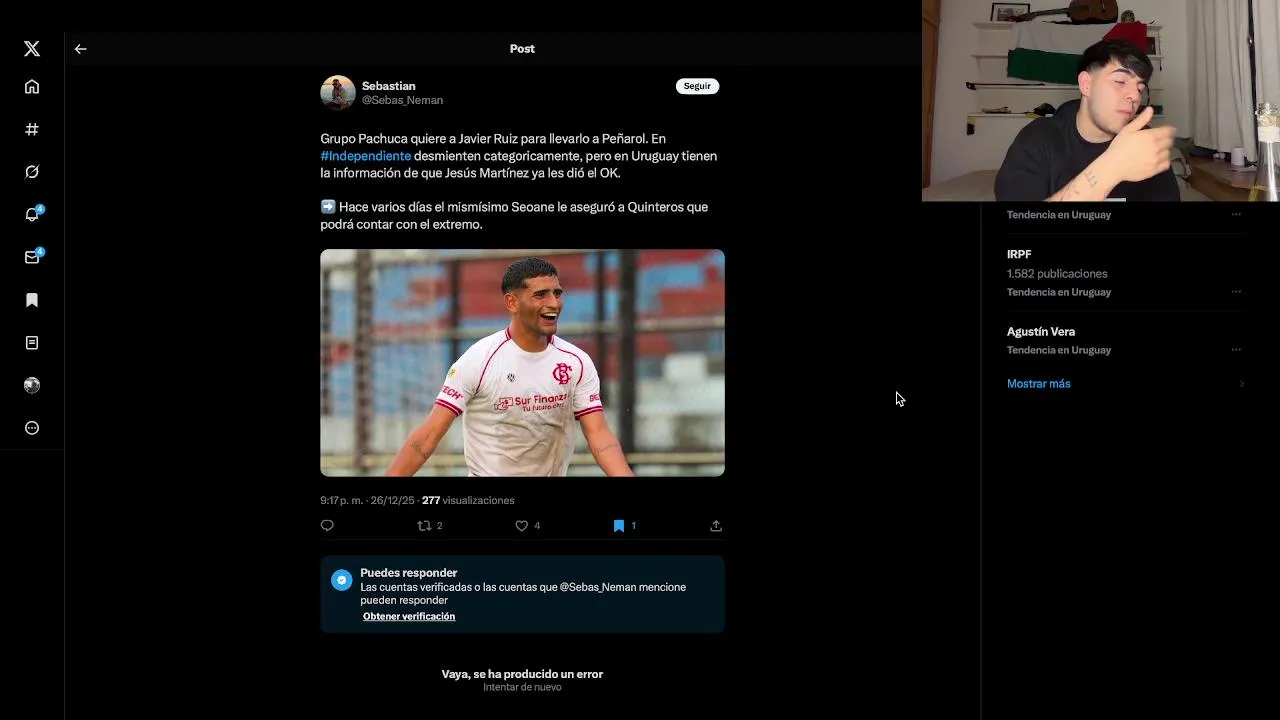This screenshot has width=1280, height=720.
Task: Open the Agustín Vera trending topic
Action: (1041, 331)
